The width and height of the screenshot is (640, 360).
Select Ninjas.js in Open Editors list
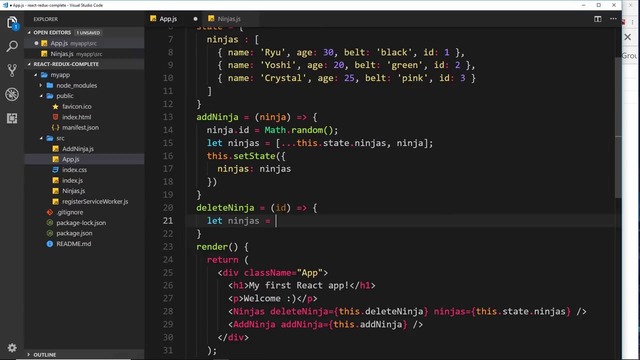(x=84, y=54)
